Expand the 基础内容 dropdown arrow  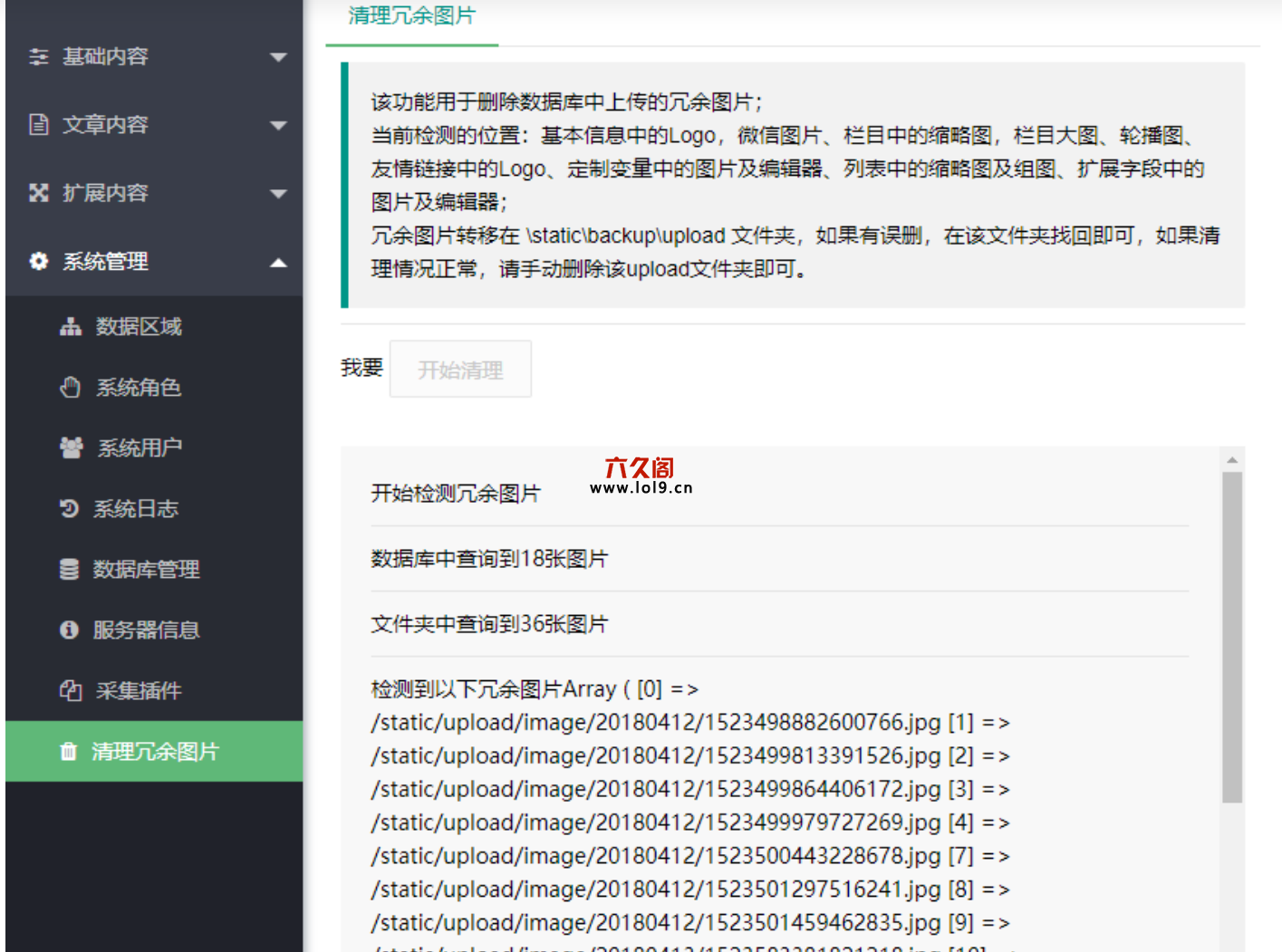278,57
